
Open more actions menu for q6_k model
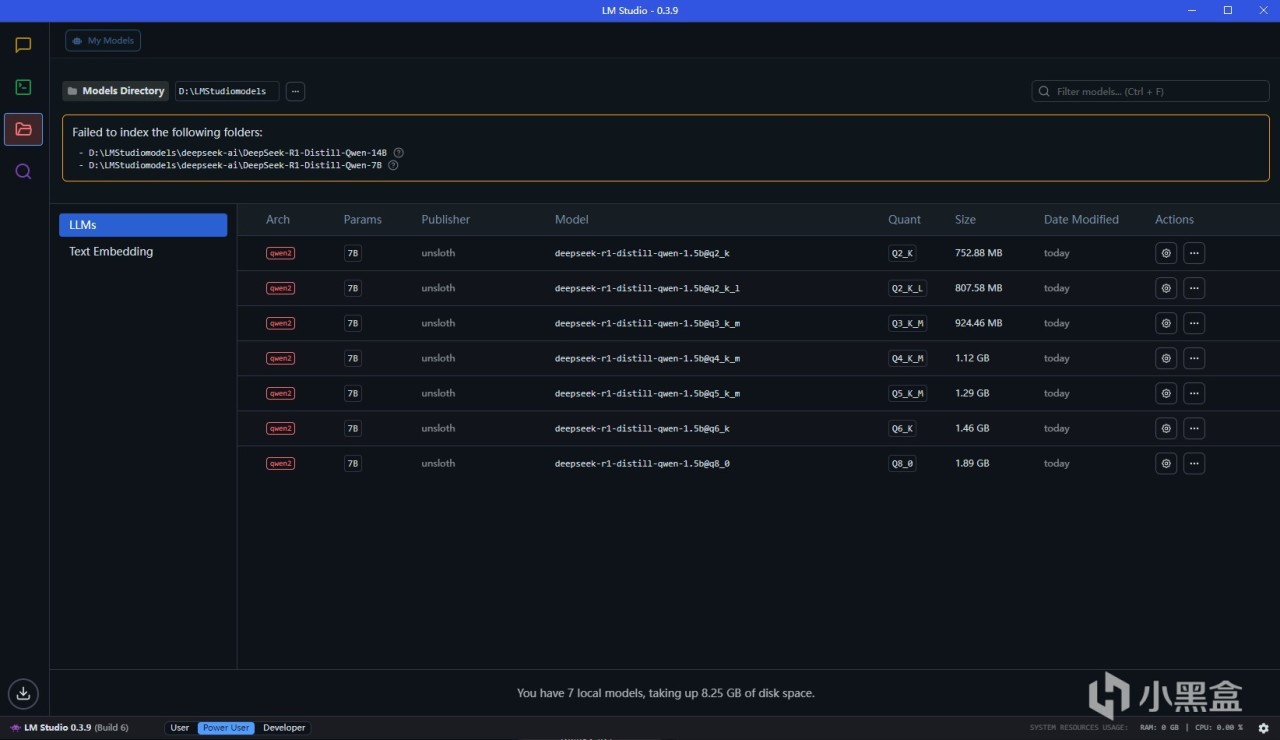tap(1194, 428)
